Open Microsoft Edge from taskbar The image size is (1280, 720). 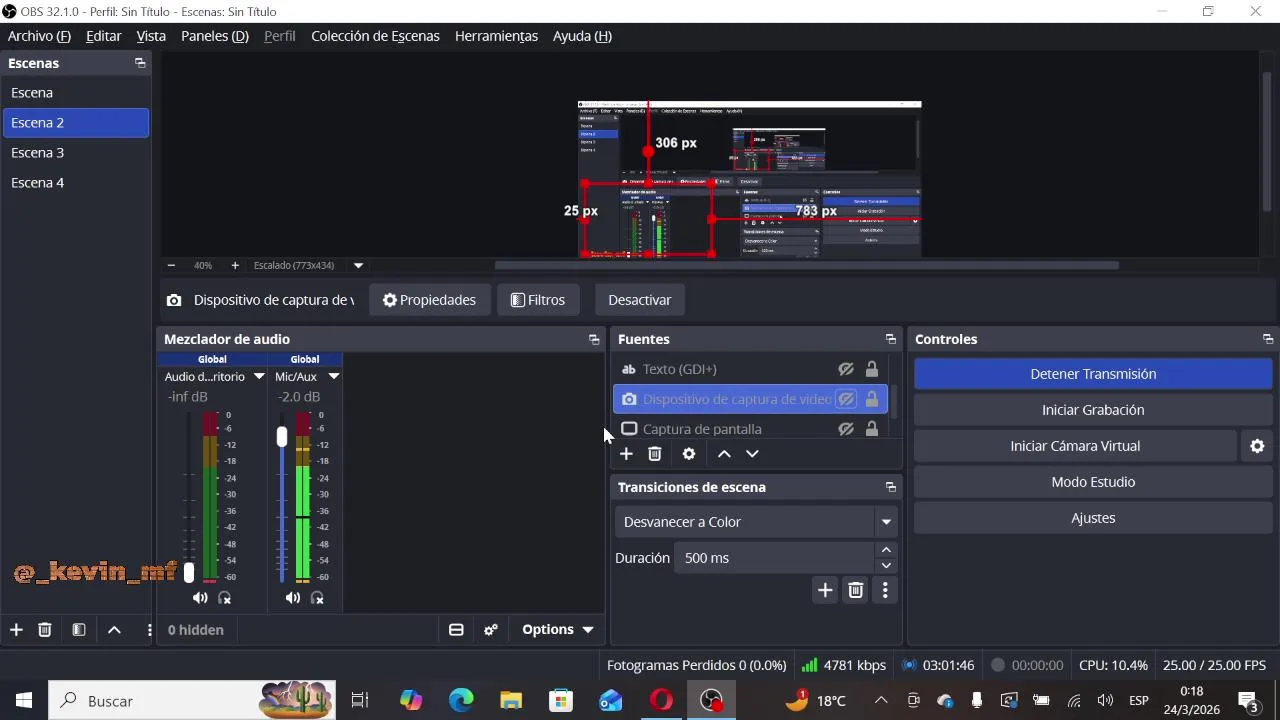click(x=461, y=701)
